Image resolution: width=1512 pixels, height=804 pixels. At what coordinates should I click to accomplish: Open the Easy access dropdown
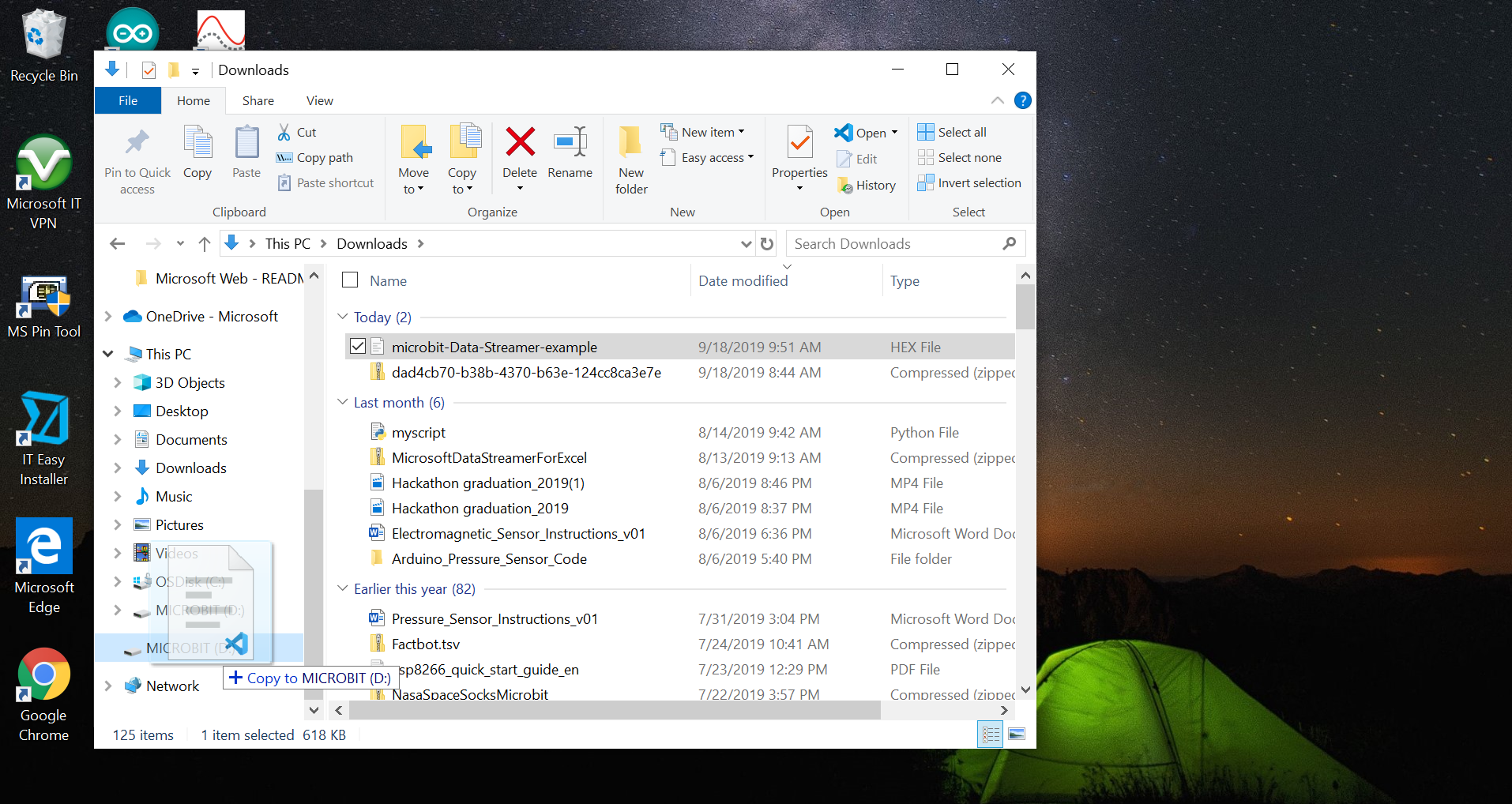(708, 158)
